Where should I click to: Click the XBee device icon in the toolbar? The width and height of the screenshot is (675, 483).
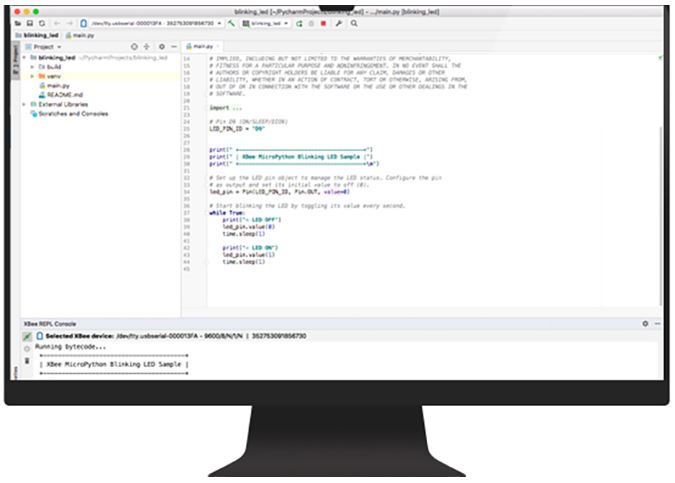[84, 23]
